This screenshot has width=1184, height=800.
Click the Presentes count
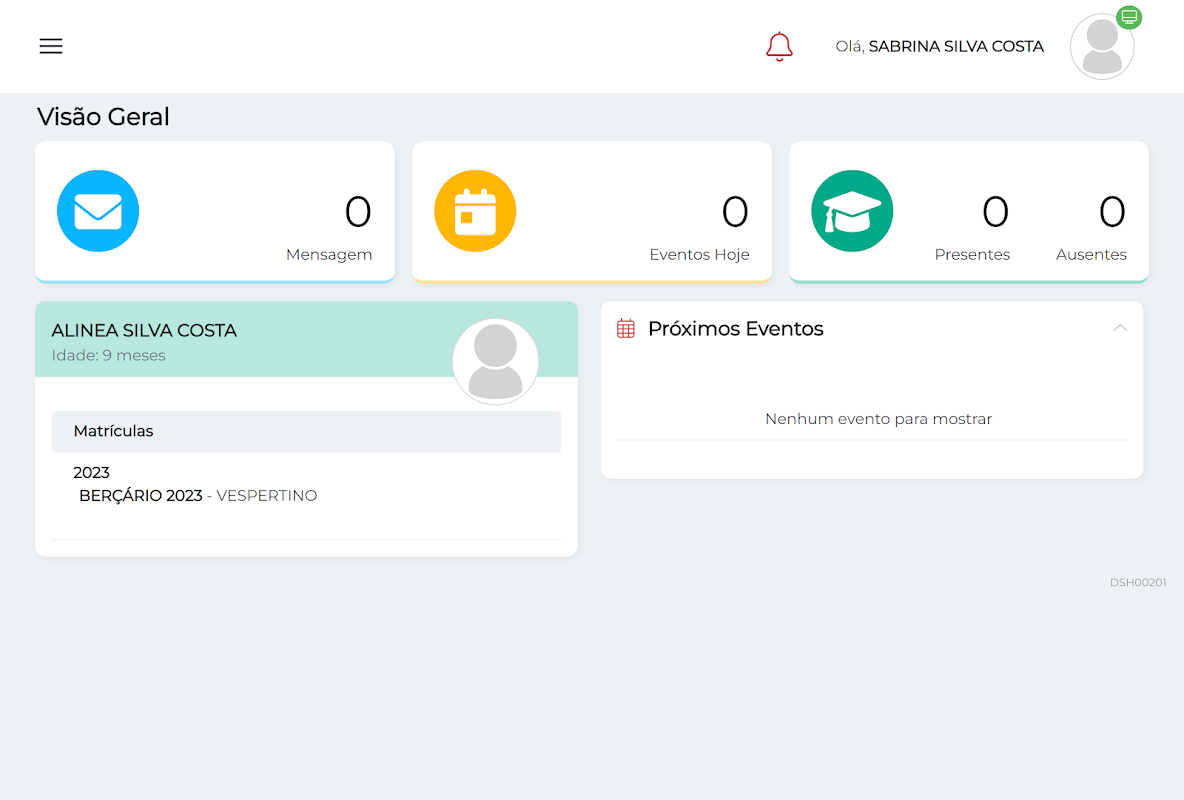click(994, 212)
